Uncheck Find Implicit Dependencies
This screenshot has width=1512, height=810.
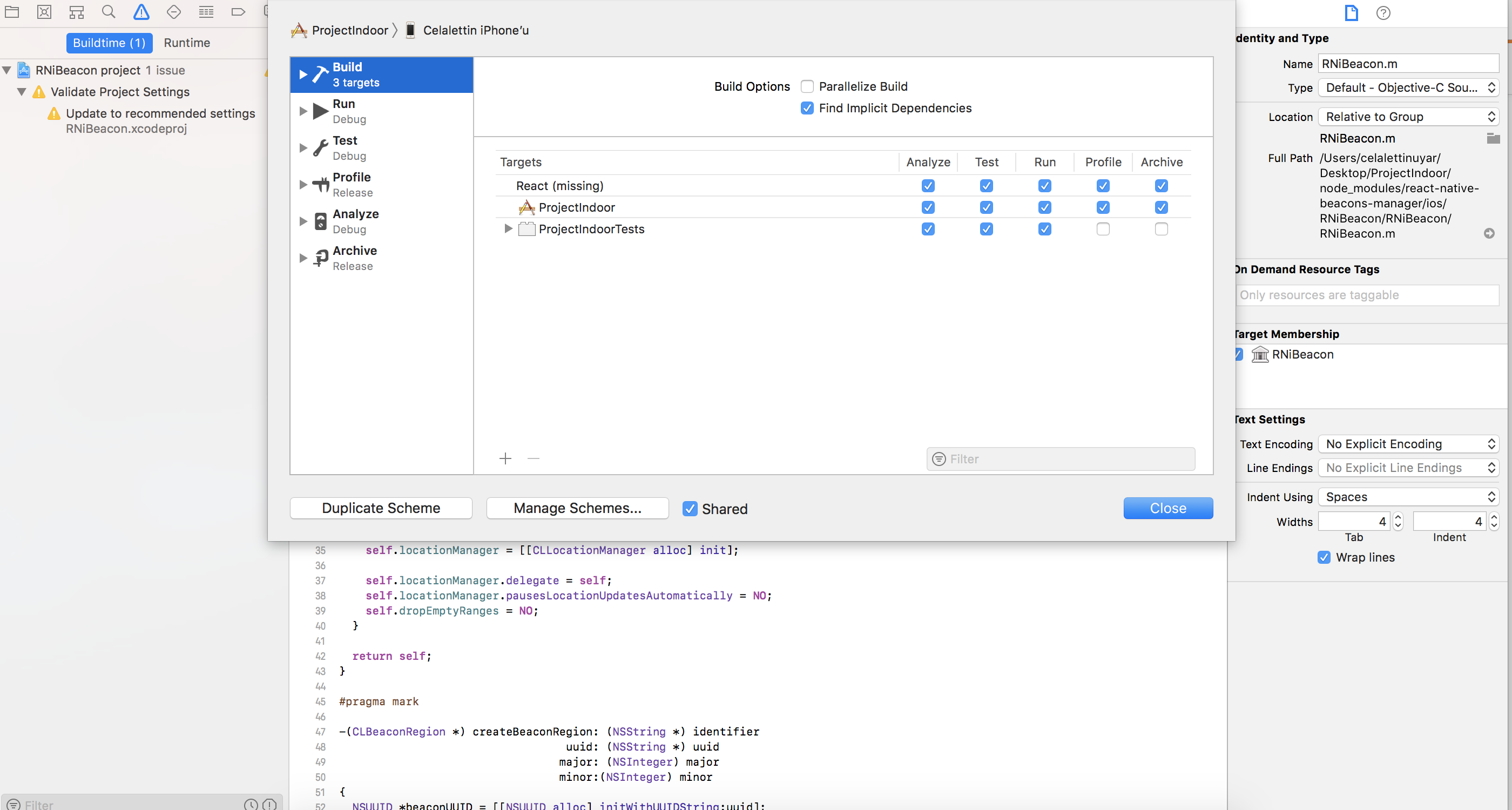pyautogui.click(x=807, y=108)
